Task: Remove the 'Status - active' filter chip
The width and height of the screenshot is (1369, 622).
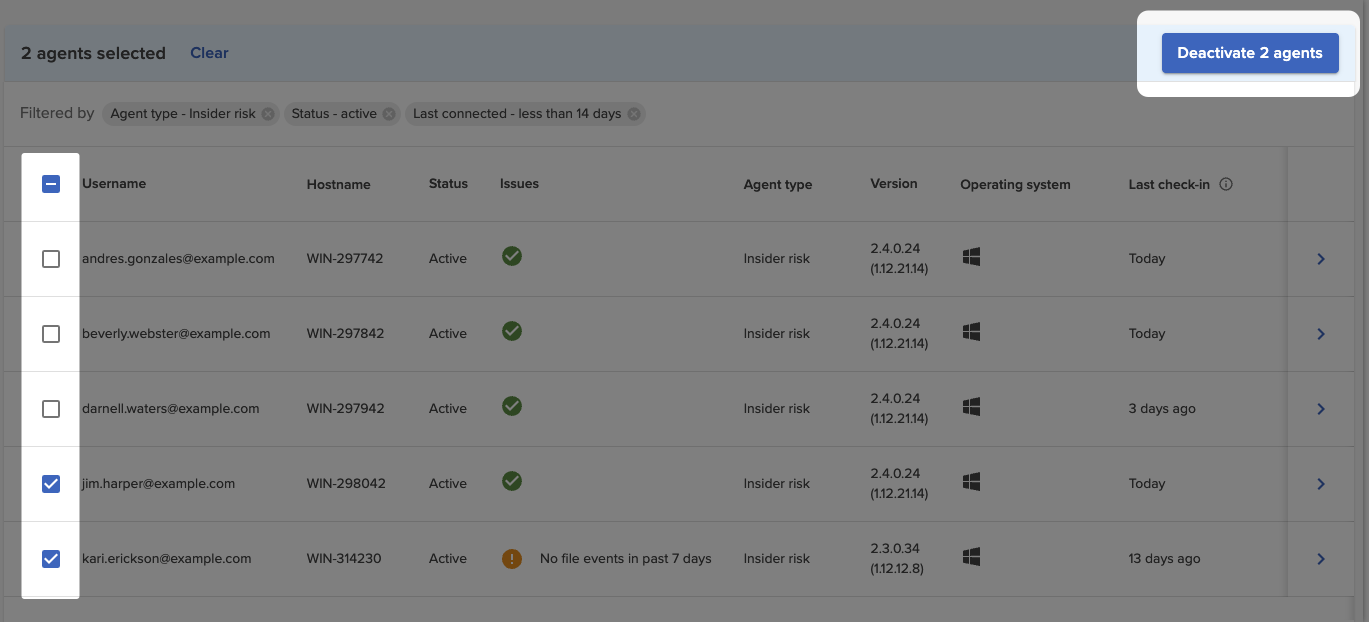Action: pyautogui.click(x=389, y=113)
